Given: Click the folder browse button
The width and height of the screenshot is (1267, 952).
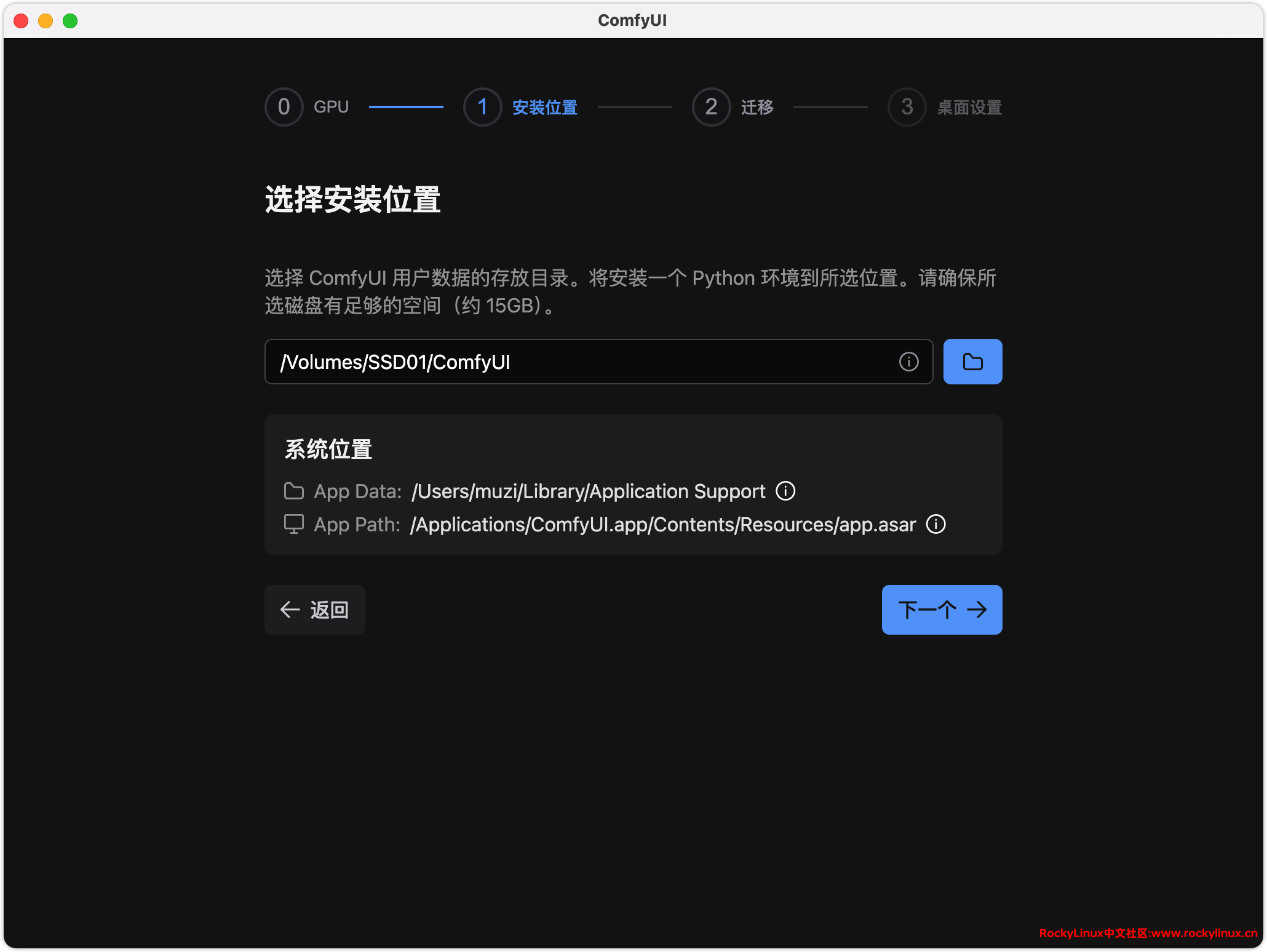Looking at the screenshot, I should 972,362.
